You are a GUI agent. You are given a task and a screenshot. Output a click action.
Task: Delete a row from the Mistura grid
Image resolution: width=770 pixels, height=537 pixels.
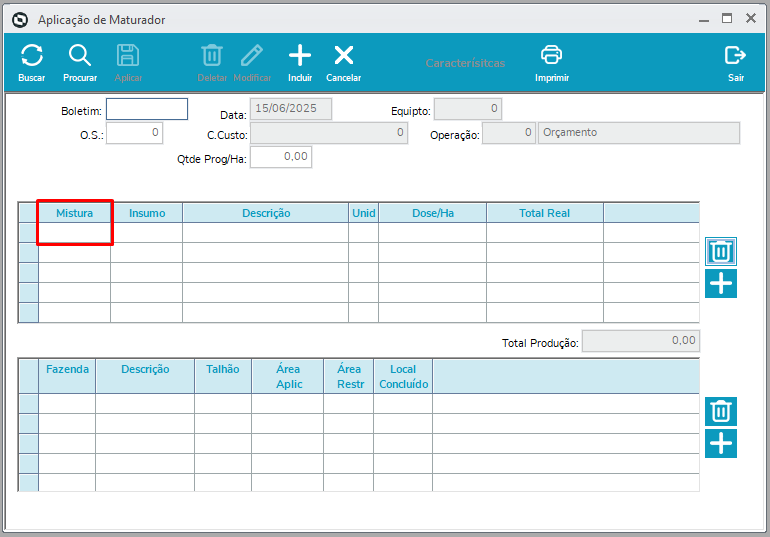coord(721,251)
